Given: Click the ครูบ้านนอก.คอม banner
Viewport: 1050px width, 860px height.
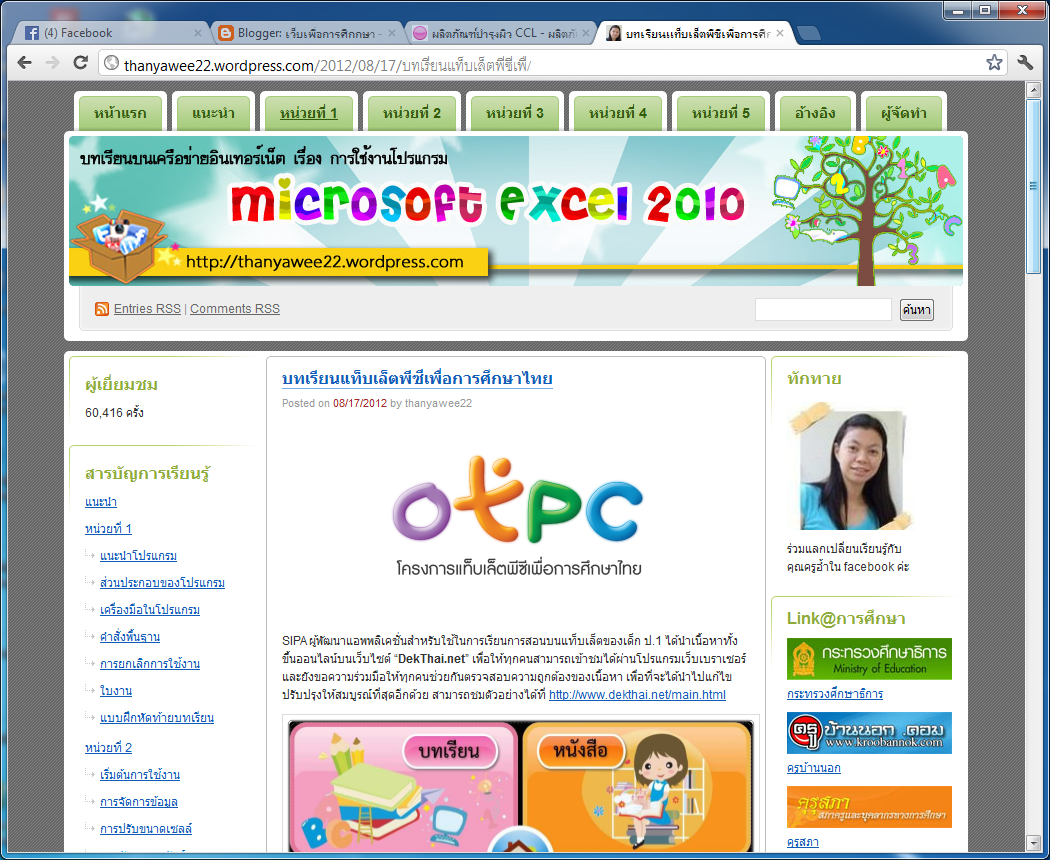Looking at the screenshot, I should tap(869, 733).
